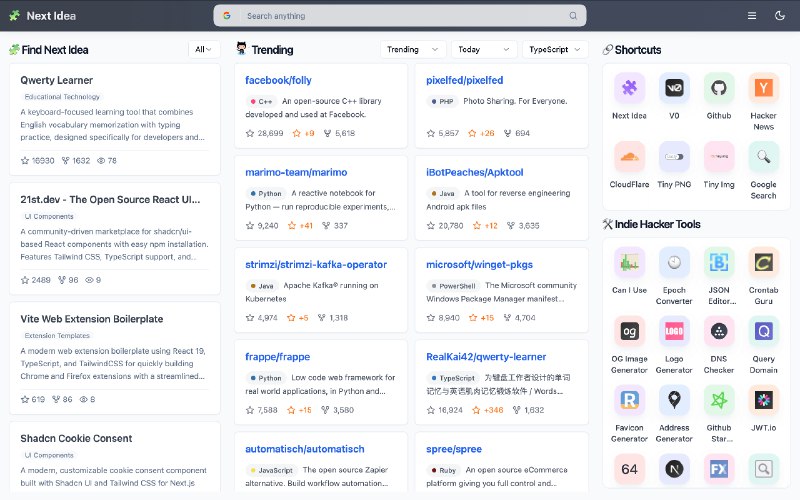
Task: Open the strimzi/strimzi-kafka-operator repository link
Action: click(x=316, y=265)
